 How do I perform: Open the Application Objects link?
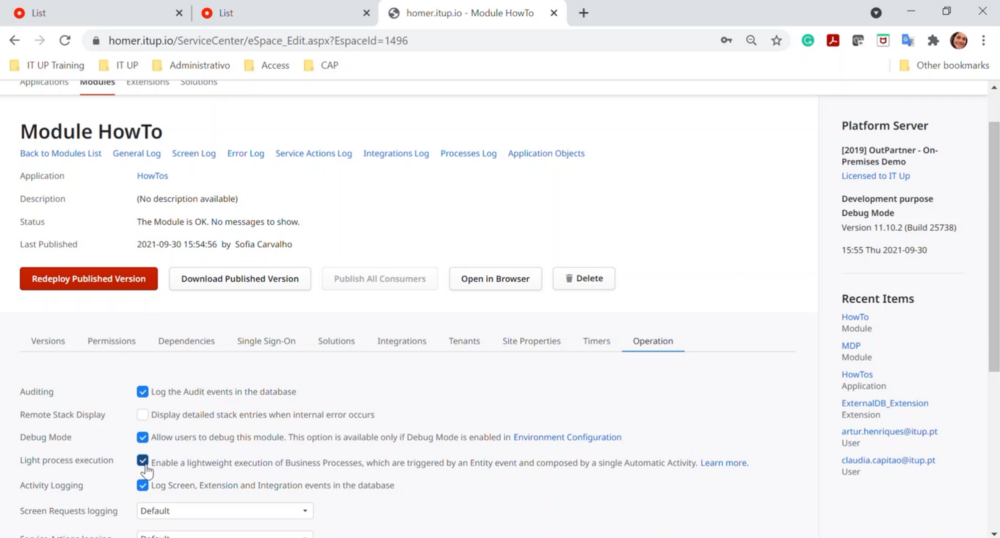point(546,154)
